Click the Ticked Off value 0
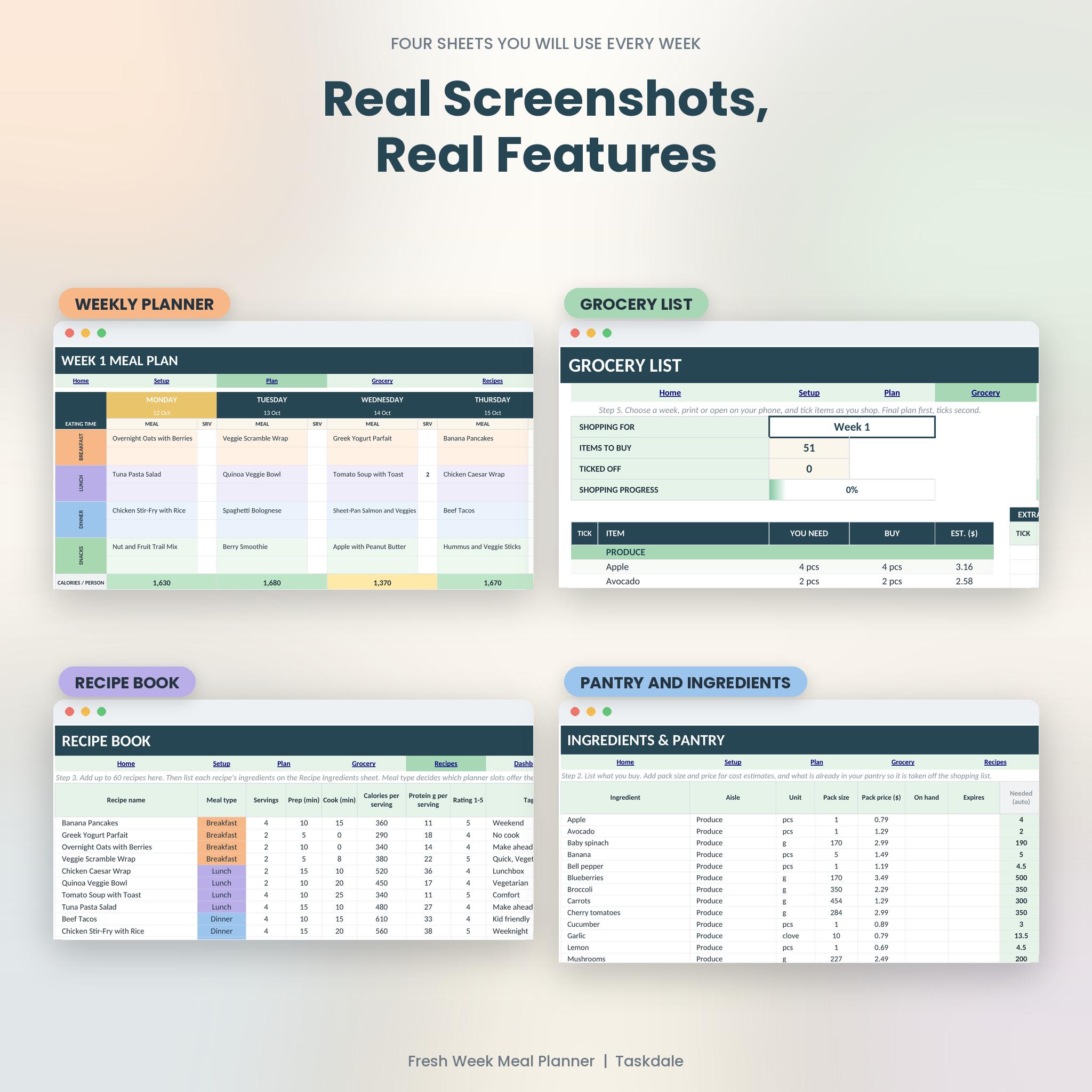This screenshot has height=1092, width=1092. click(809, 469)
